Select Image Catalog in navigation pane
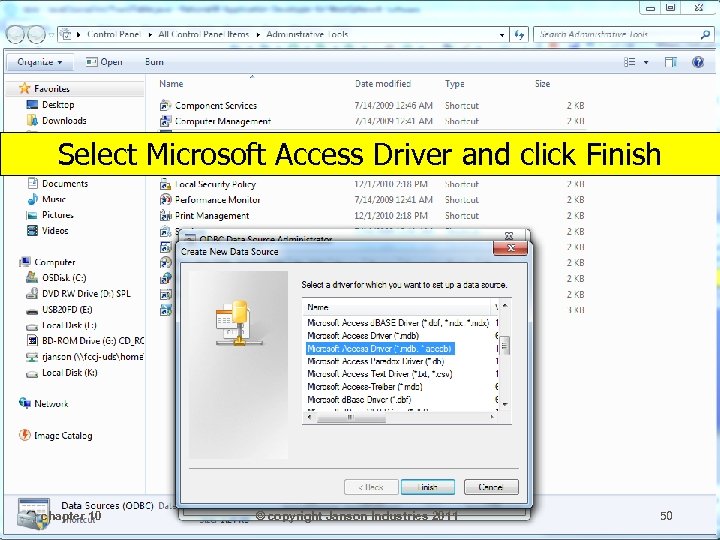Viewport: 720px width, 540px height. point(56,435)
